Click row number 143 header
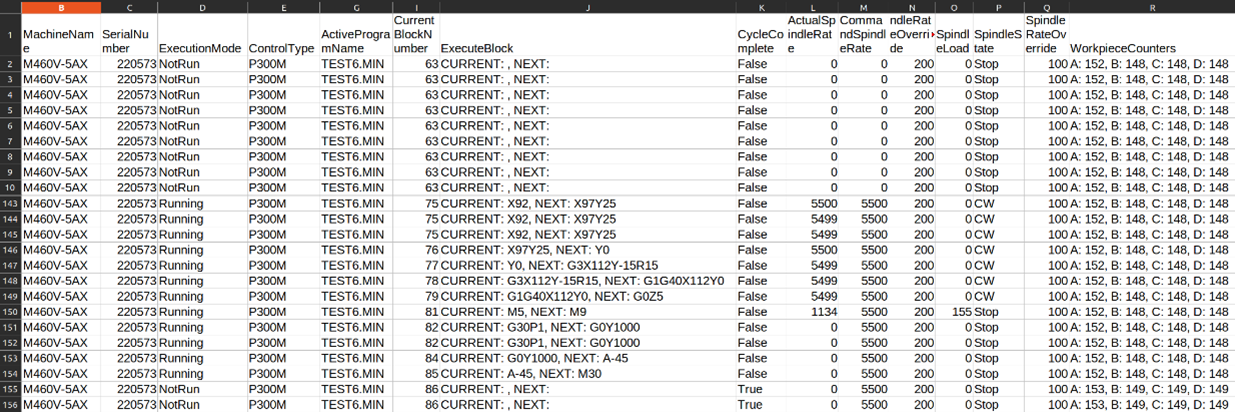The width and height of the screenshot is (1235, 412). click(x=10, y=203)
